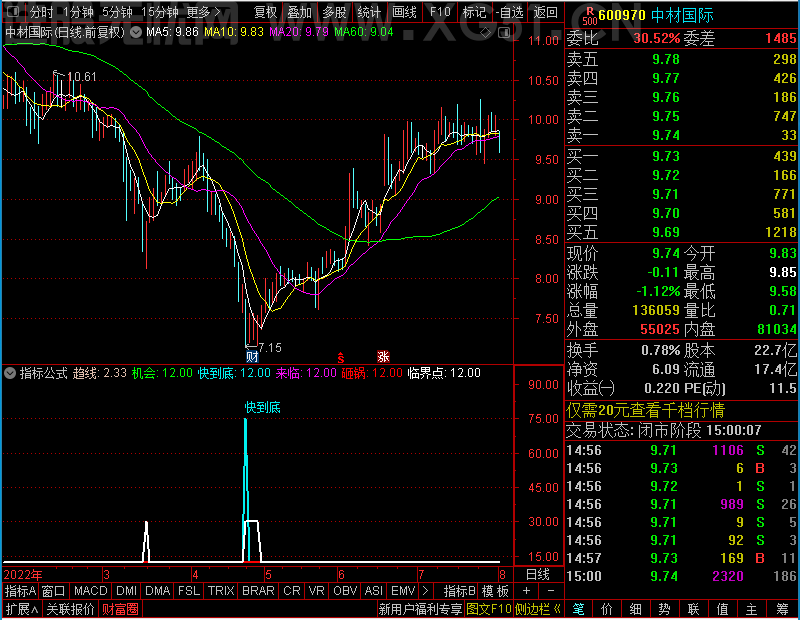Expand the 指标公式 indicator dropdown arrow
800x620 pixels.
tap(10, 373)
